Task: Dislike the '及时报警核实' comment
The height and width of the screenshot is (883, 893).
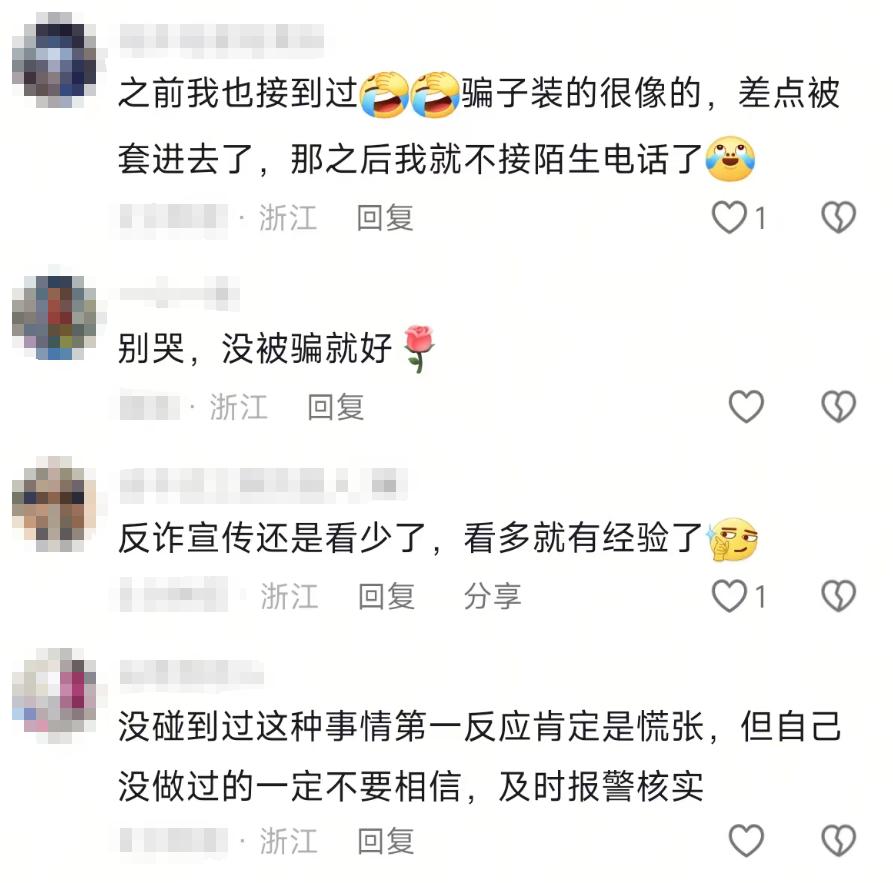Action: point(838,841)
